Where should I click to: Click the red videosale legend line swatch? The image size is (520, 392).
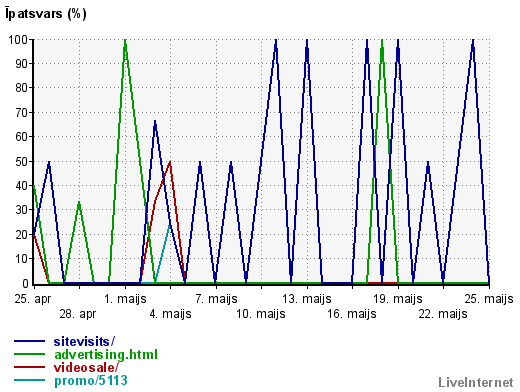tap(29, 367)
